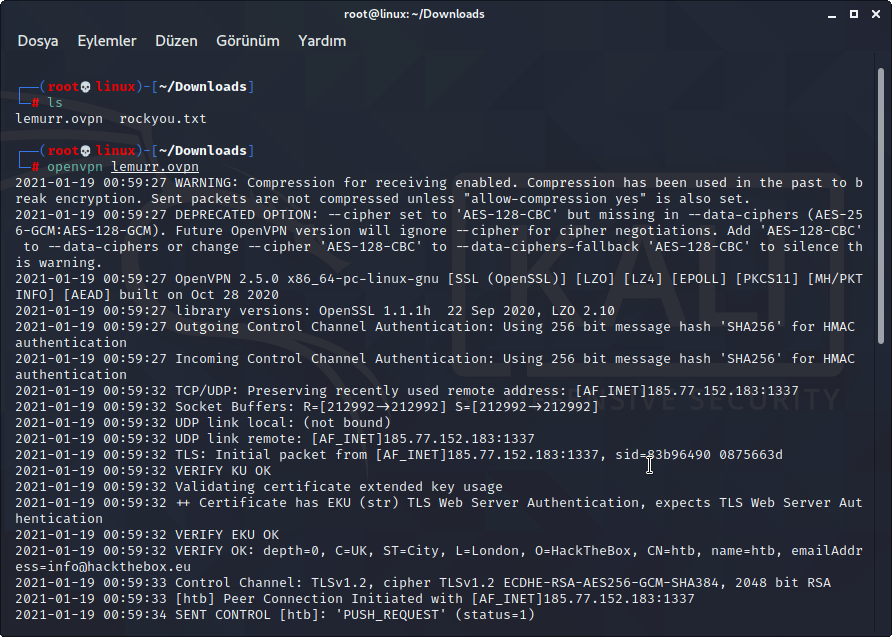
Task: Click '~/Downloads' in the first prompt
Action: pos(203,86)
